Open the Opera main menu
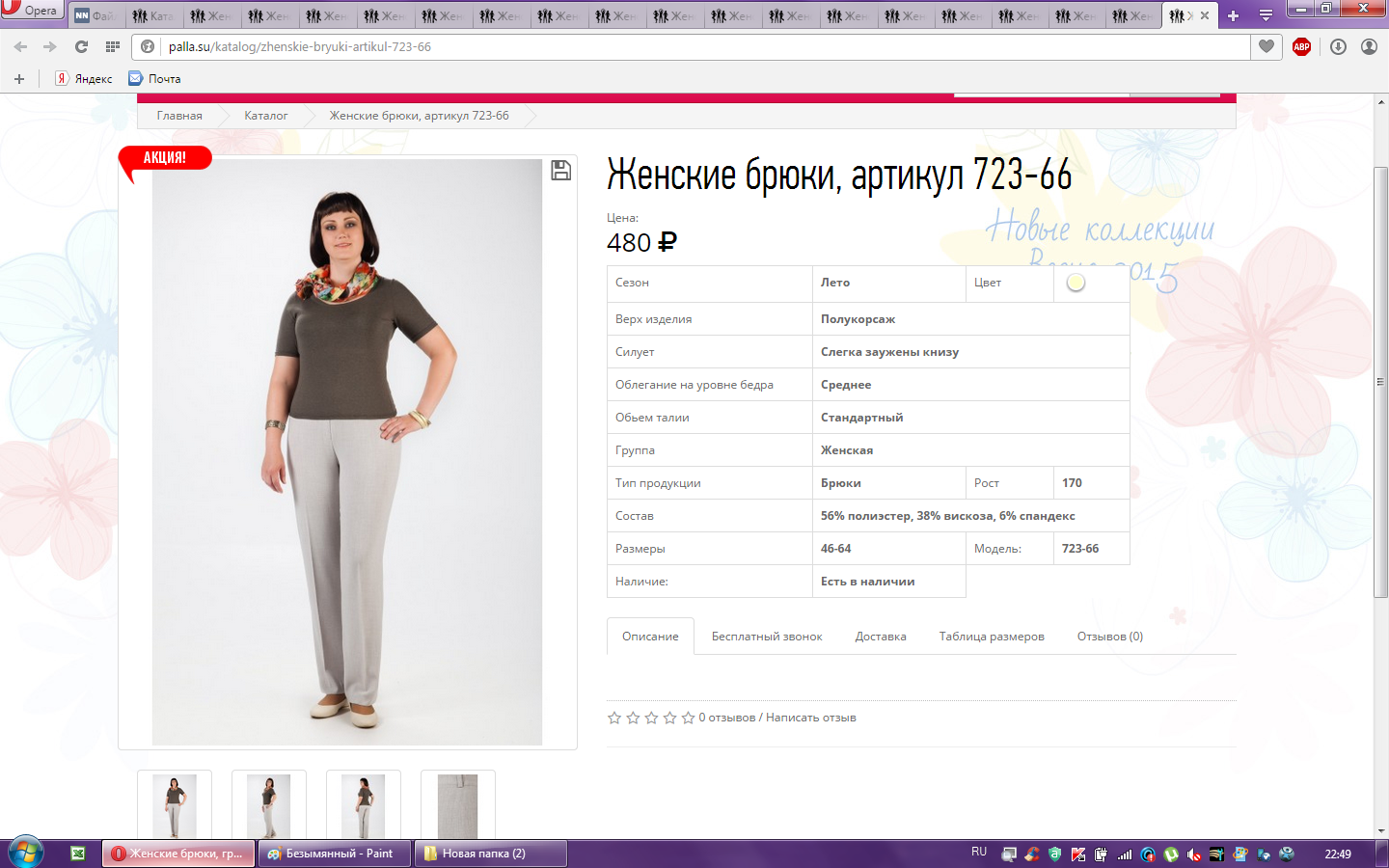Viewport: 1389px width, 868px height. [31, 10]
